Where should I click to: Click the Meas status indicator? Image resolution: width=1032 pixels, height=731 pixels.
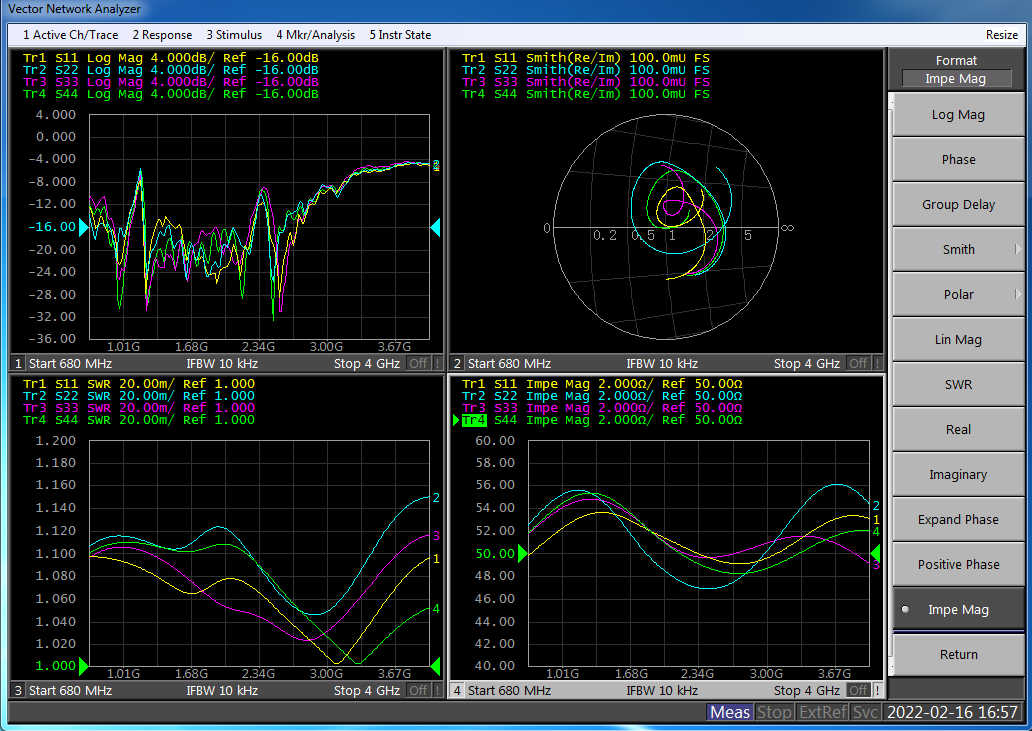729,712
